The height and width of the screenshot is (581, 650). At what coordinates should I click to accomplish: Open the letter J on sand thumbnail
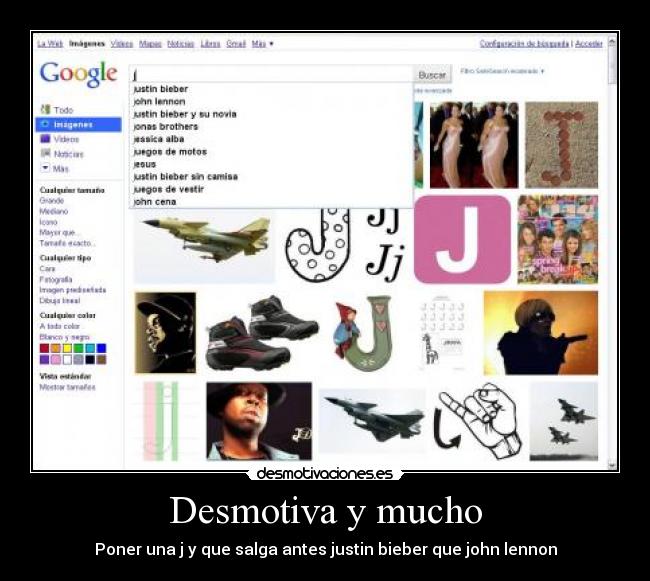[562, 145]
